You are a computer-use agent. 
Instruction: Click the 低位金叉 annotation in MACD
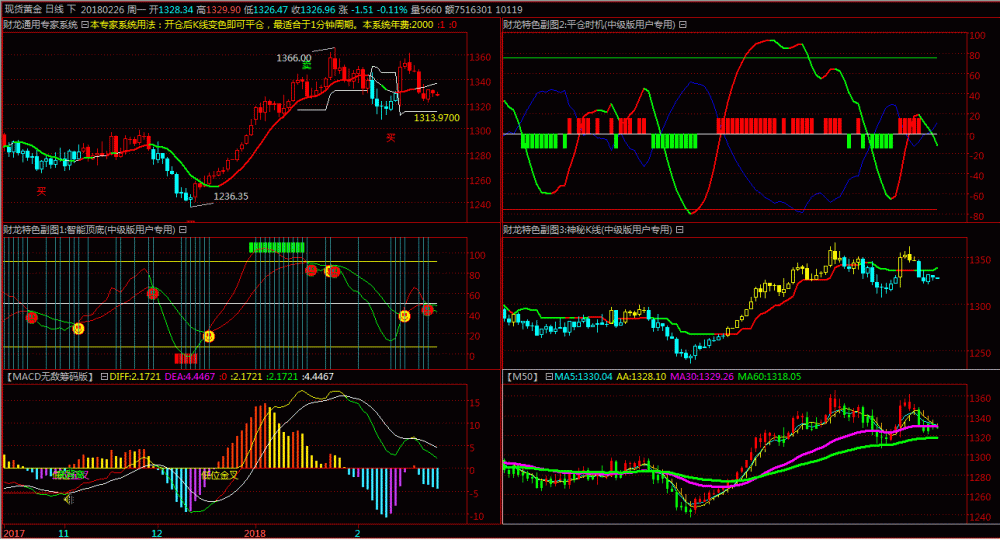coord(219,475)
